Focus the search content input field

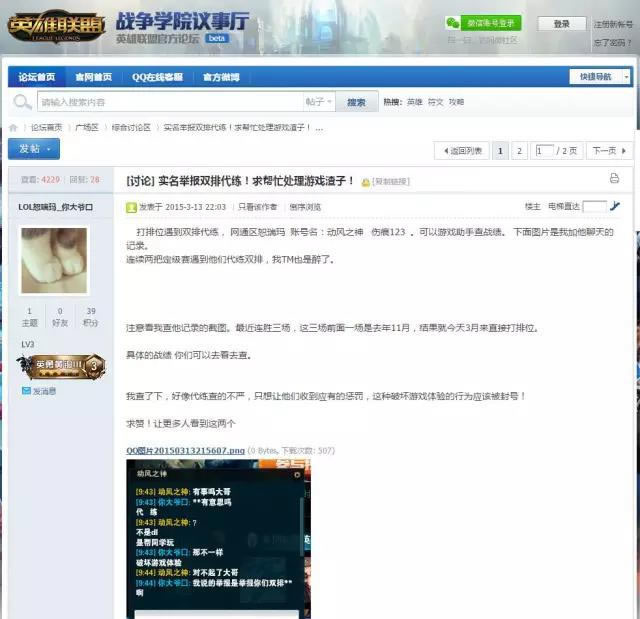(x=170, y=102)
